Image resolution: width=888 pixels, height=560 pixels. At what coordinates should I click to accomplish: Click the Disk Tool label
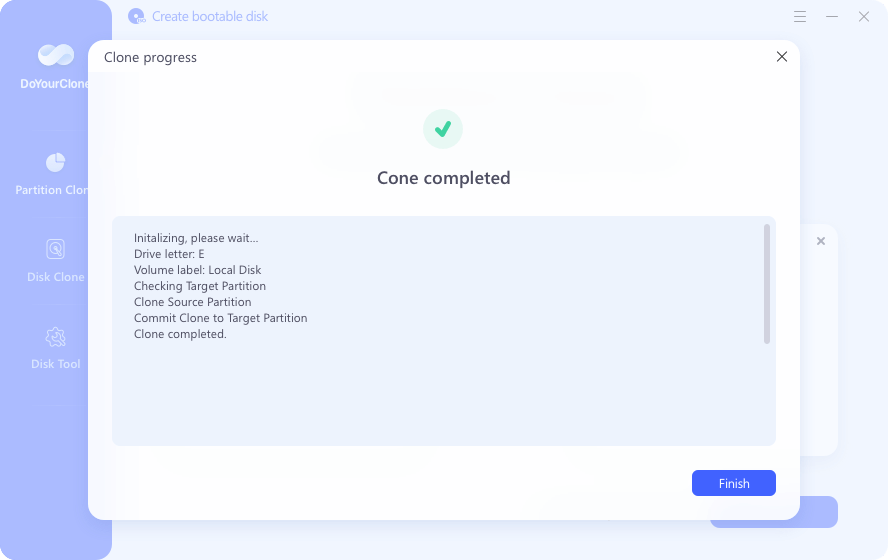point(56,364)
